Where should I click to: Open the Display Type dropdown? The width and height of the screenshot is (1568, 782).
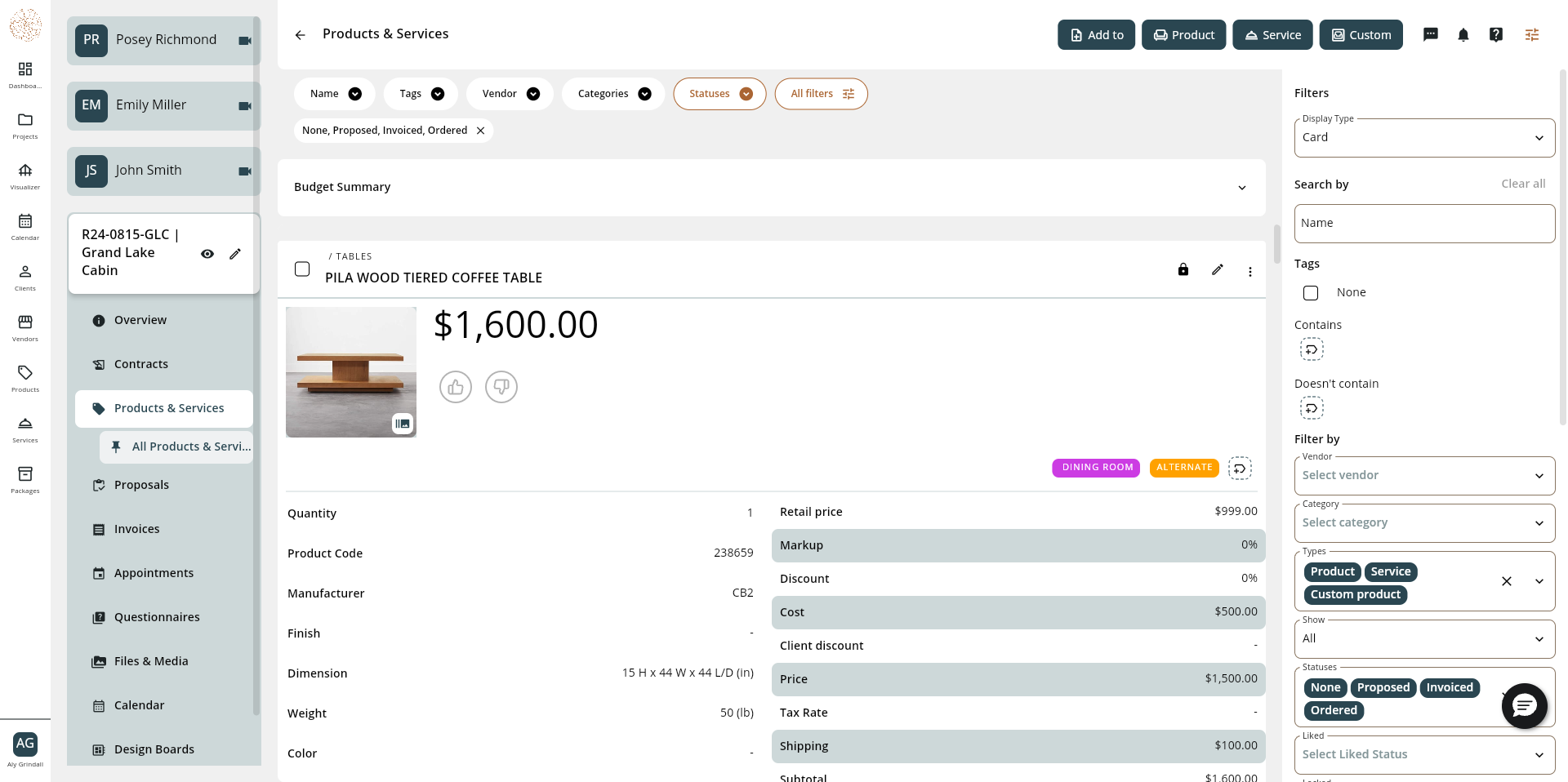click(1424, 138)
